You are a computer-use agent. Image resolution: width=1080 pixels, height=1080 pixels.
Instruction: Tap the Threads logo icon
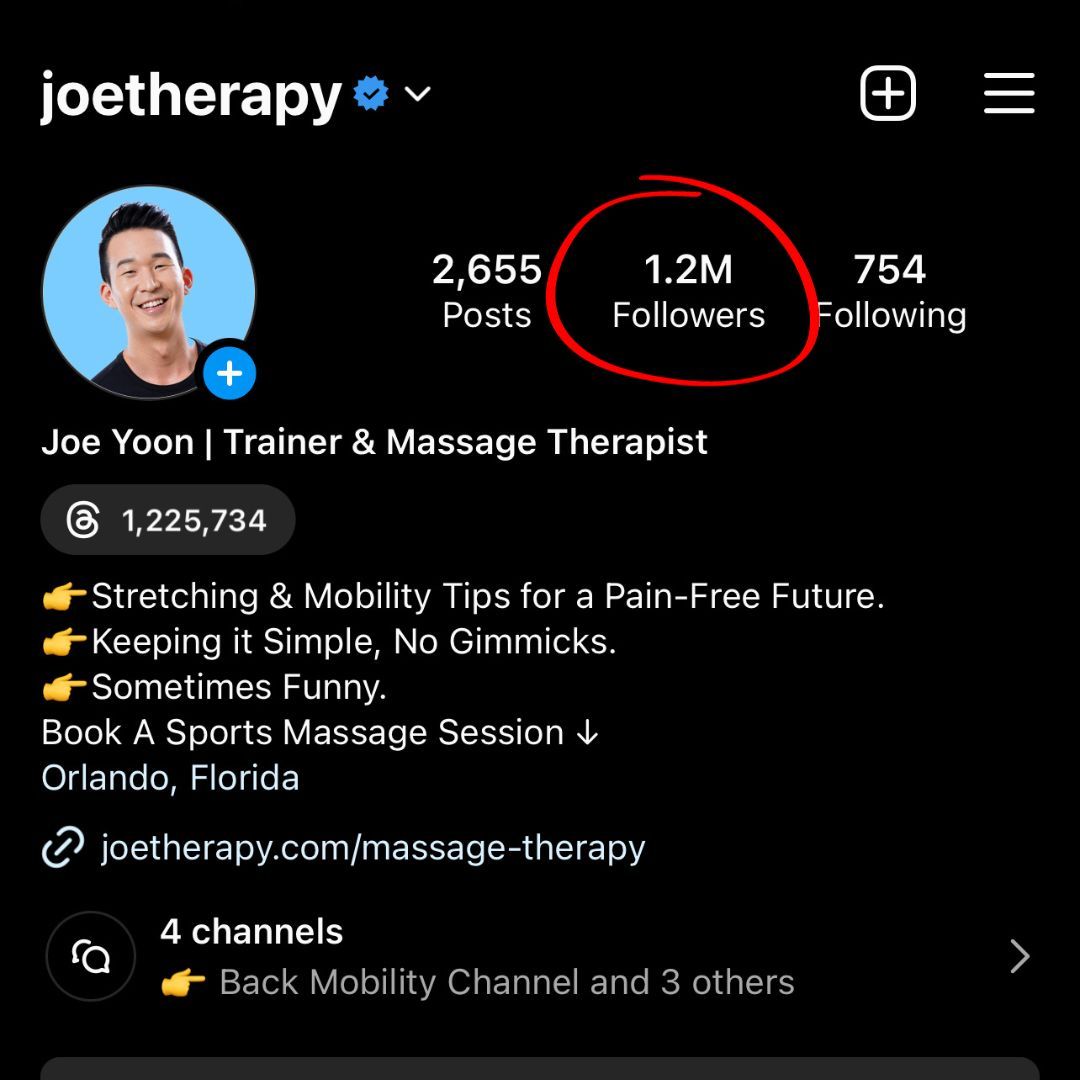(83, 520)
